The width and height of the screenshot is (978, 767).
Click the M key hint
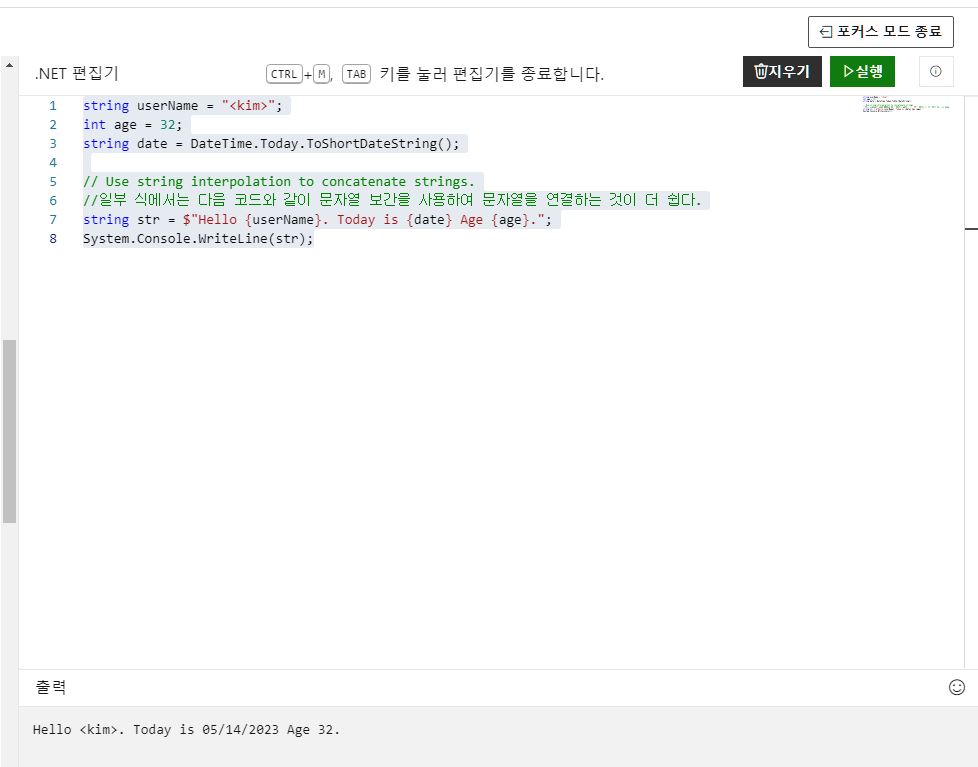(x=321, y=74)
